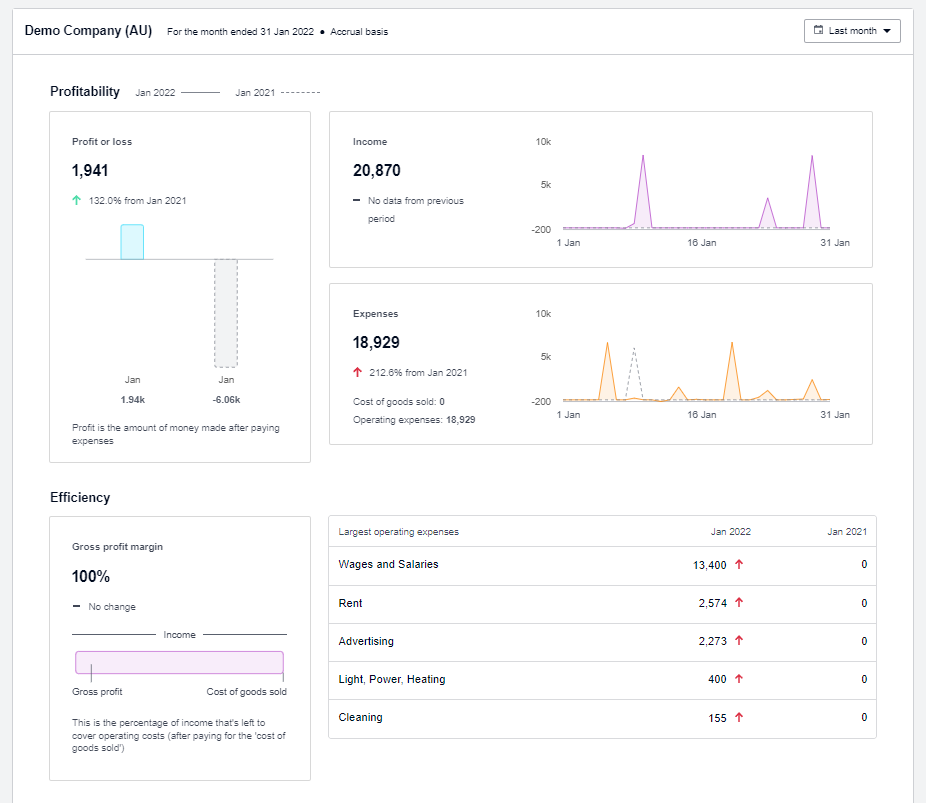Viewport: 926px width, 803px height.
Task: Click the Expenses total 18,929 heading value
Action: (x=376, y=342)
